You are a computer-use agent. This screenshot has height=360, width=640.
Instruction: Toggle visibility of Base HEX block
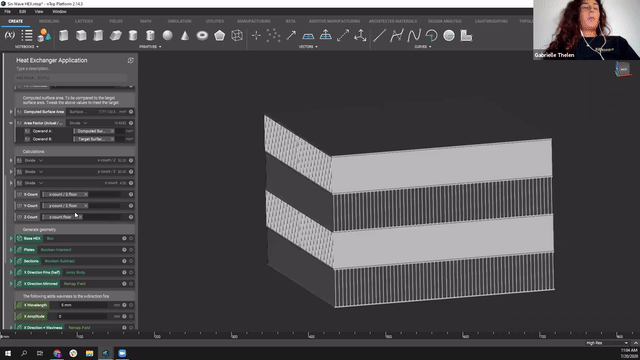[x=131, y=238]
